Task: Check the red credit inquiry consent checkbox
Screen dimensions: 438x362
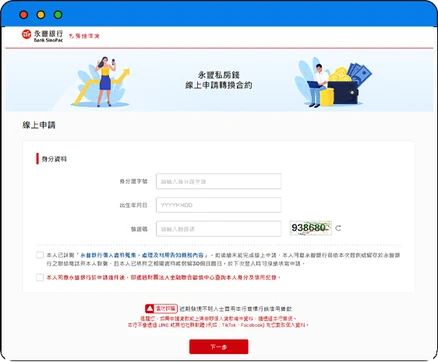Action: pyautogui.click(x=40, y=277)
